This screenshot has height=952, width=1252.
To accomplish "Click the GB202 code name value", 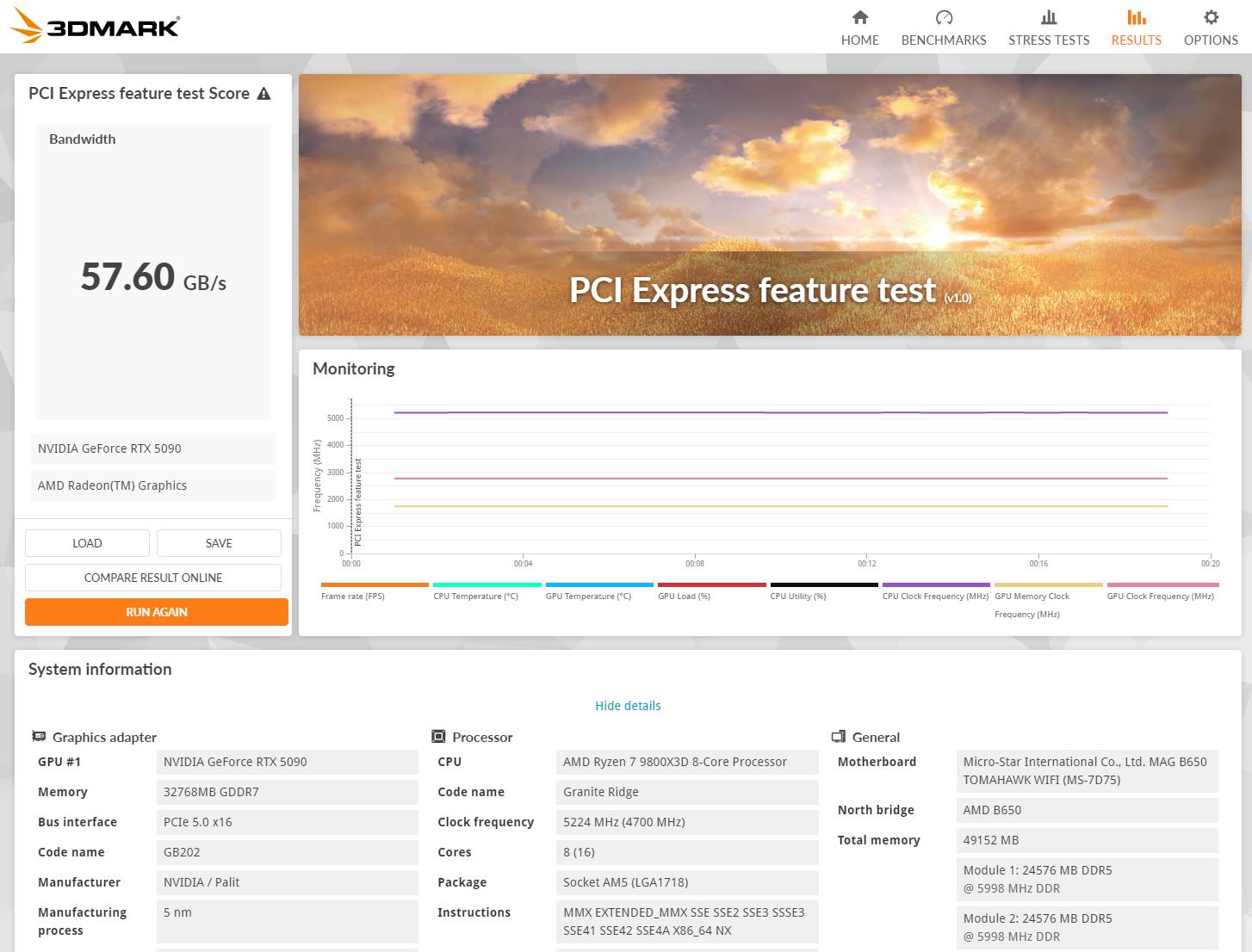I will click(x=288, y=852).
